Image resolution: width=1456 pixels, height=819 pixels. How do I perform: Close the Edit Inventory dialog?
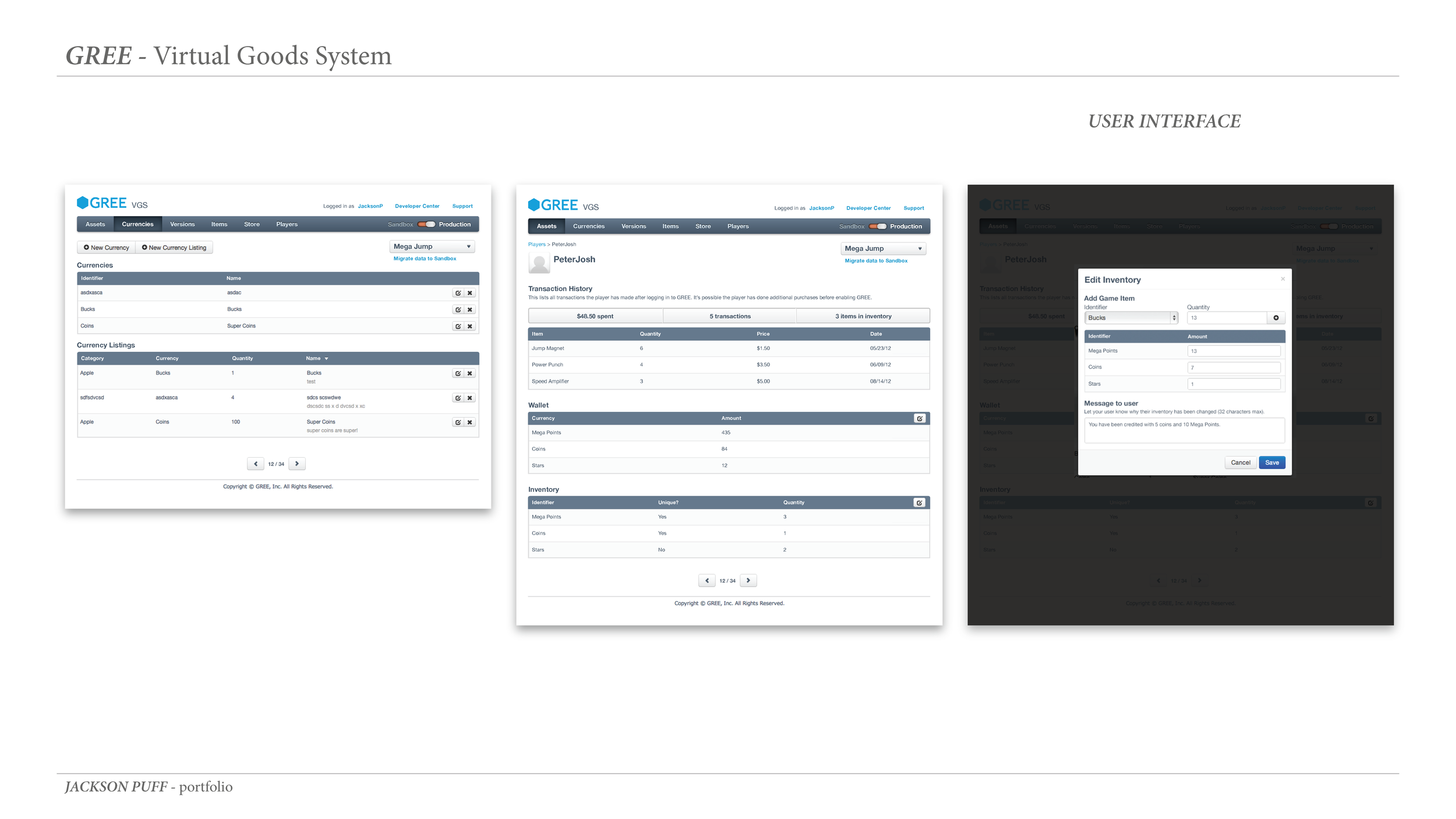pyautogui.click(x=1283, y=279)
